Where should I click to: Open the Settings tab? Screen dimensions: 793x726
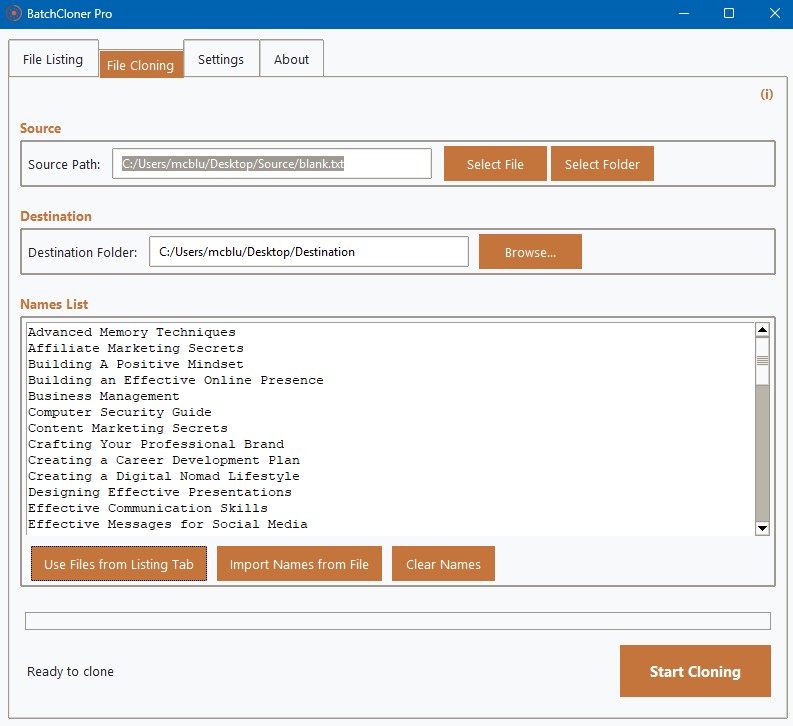tap(221, 59)
